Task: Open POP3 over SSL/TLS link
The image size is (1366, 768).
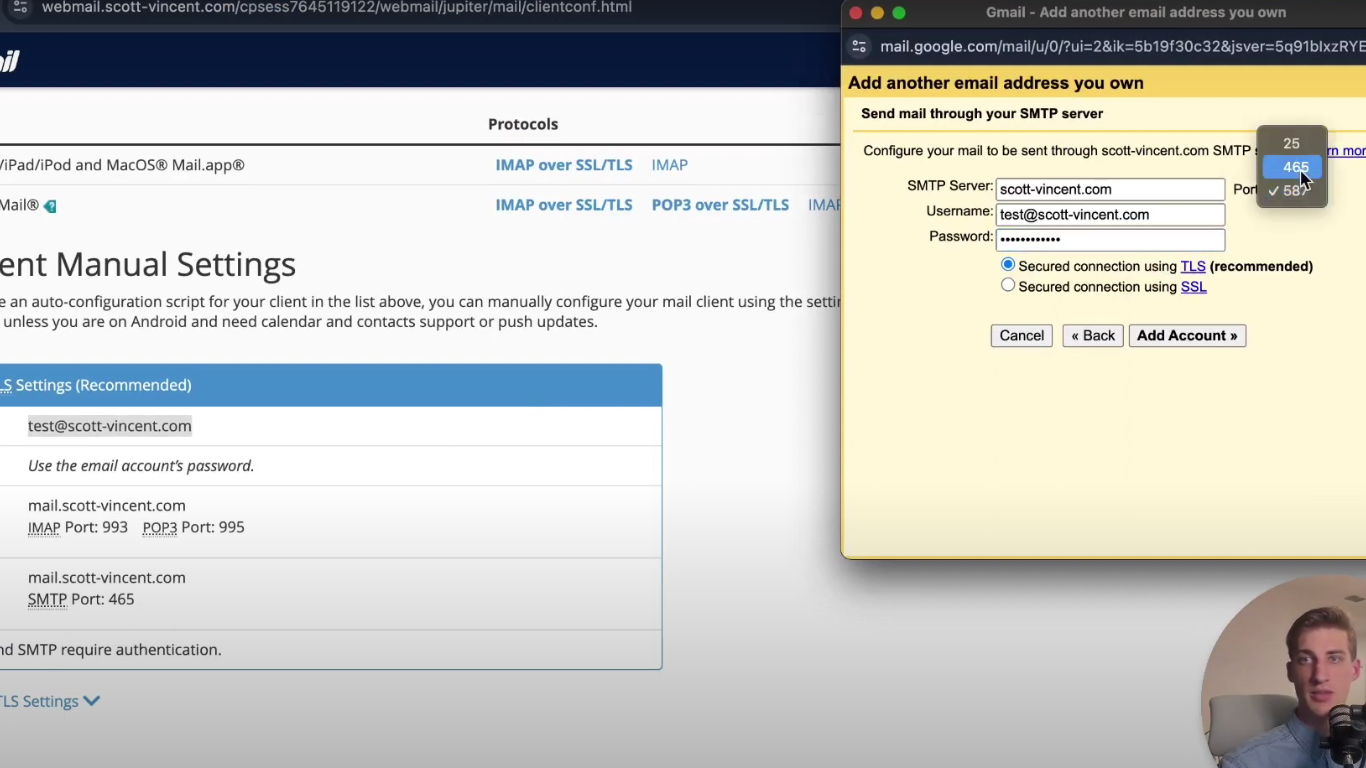Action: pyautogui.click(x=720, y=205)
